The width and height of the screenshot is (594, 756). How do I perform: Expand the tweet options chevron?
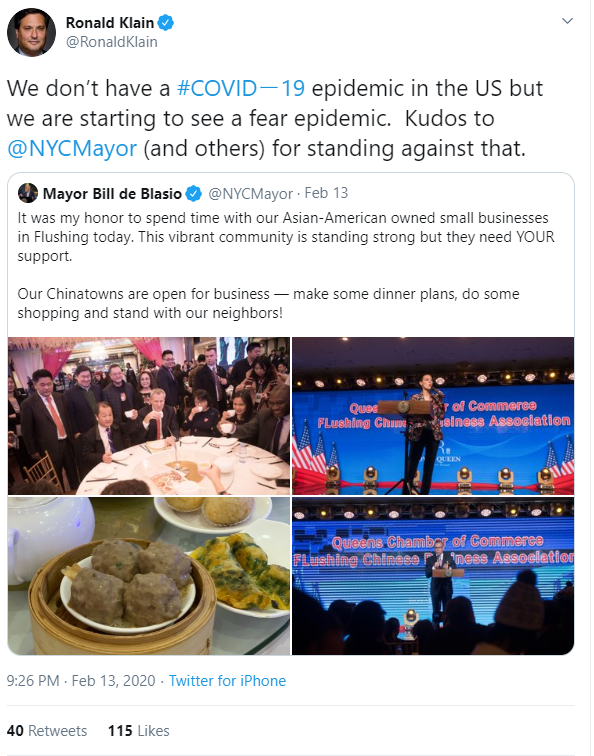(x=567, y=21)
